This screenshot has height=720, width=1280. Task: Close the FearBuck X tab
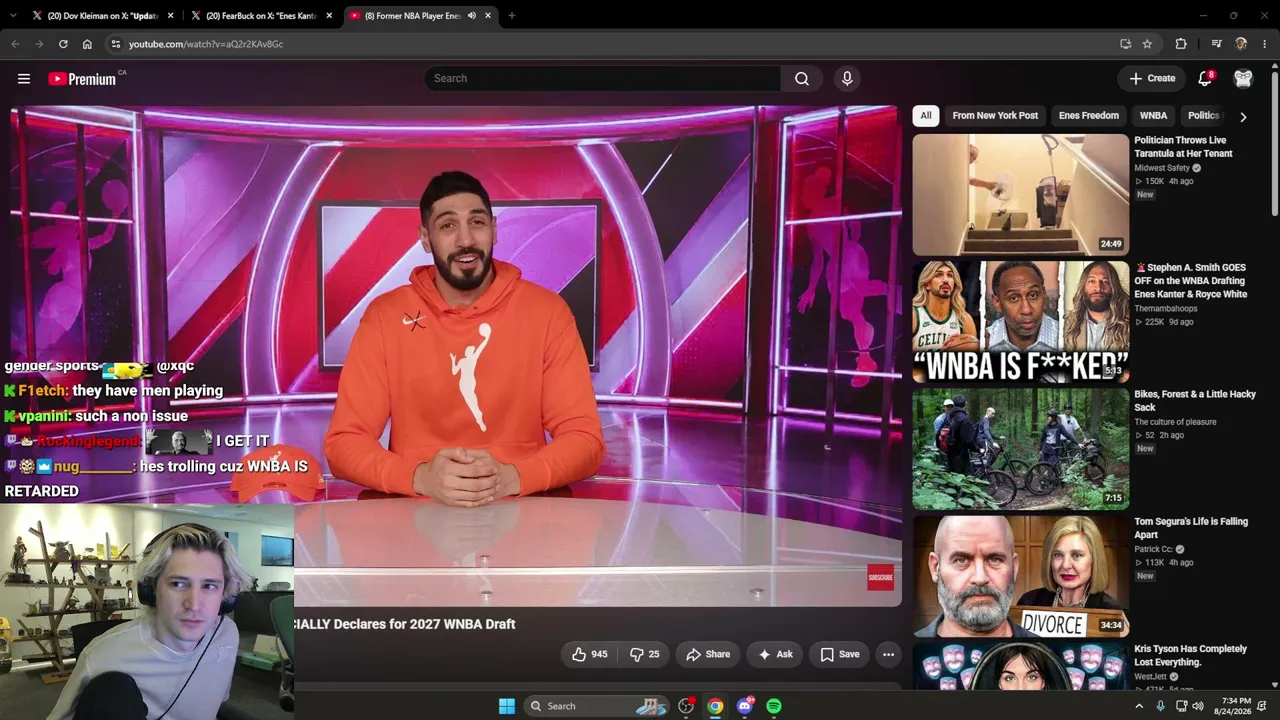coord(328,16)
